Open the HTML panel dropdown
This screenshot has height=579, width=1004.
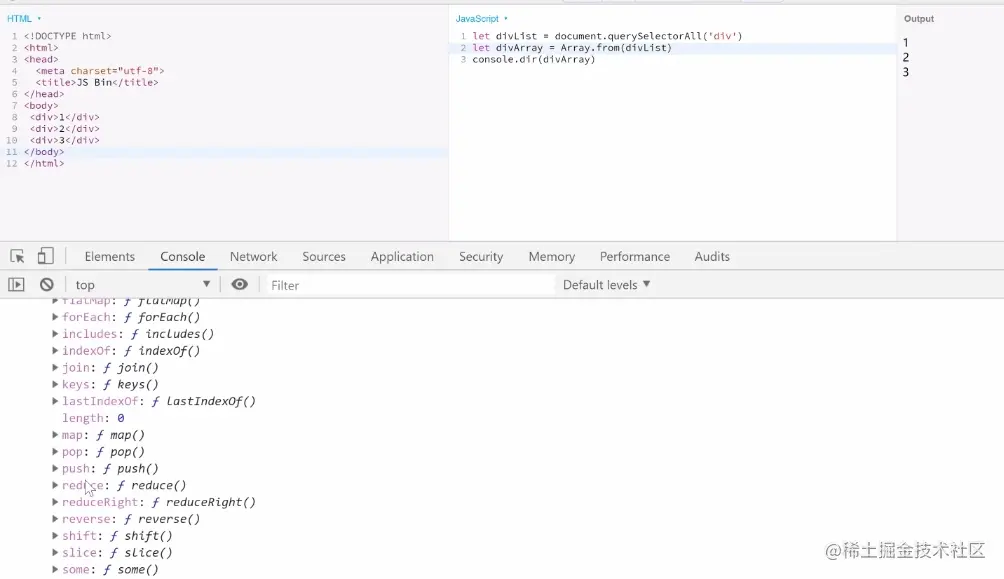[24, 19]
